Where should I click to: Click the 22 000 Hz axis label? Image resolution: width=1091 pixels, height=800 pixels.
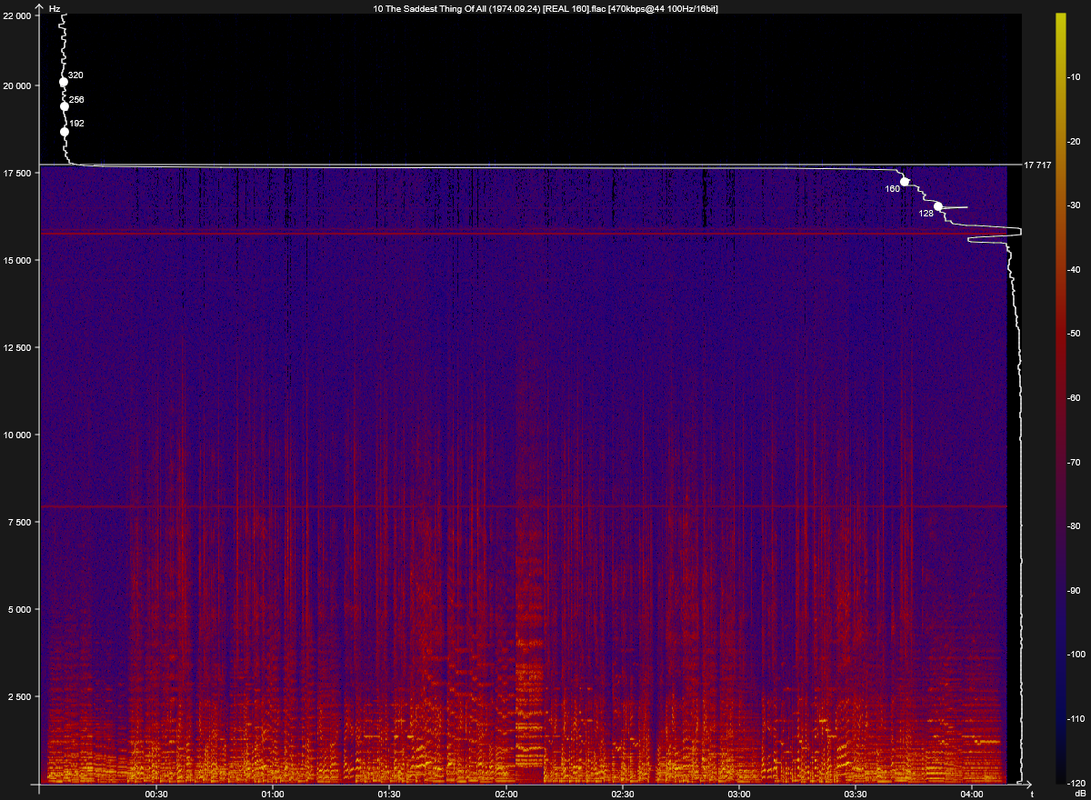coord(17,16)
